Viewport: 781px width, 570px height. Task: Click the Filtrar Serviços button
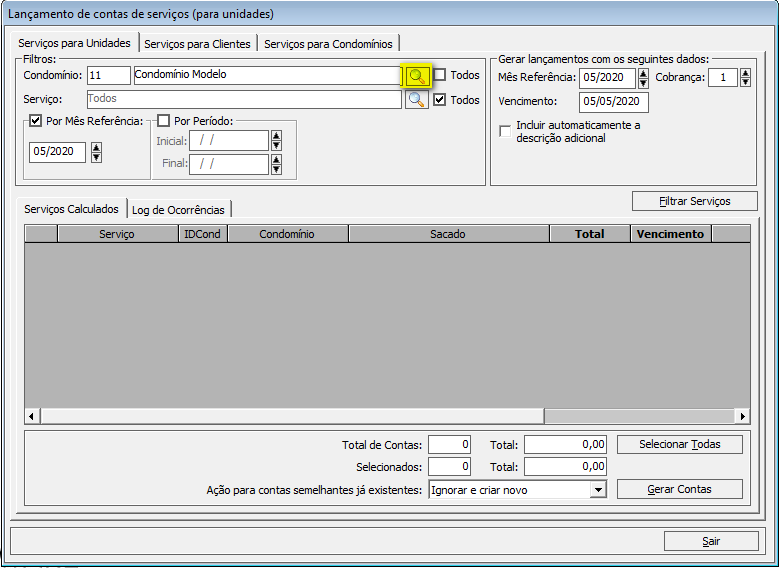695,201
